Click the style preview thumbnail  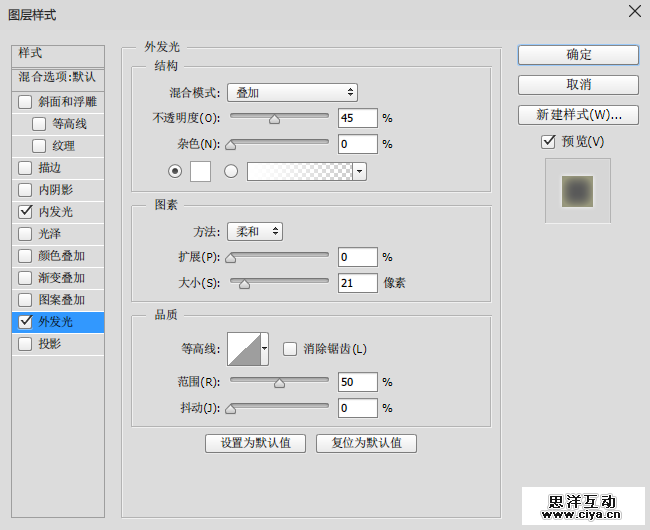tap(577, 190)
